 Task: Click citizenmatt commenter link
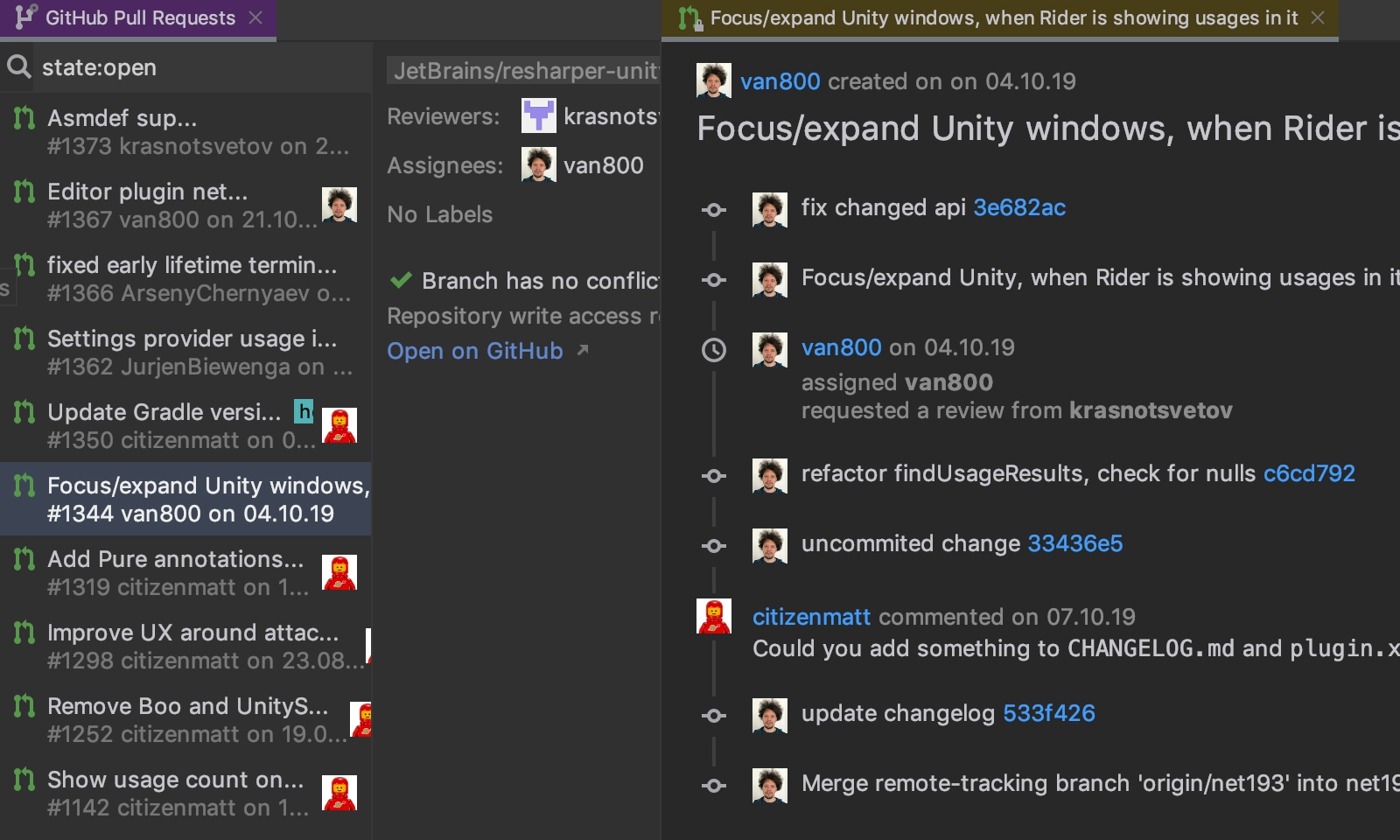[x=811, y=617]
